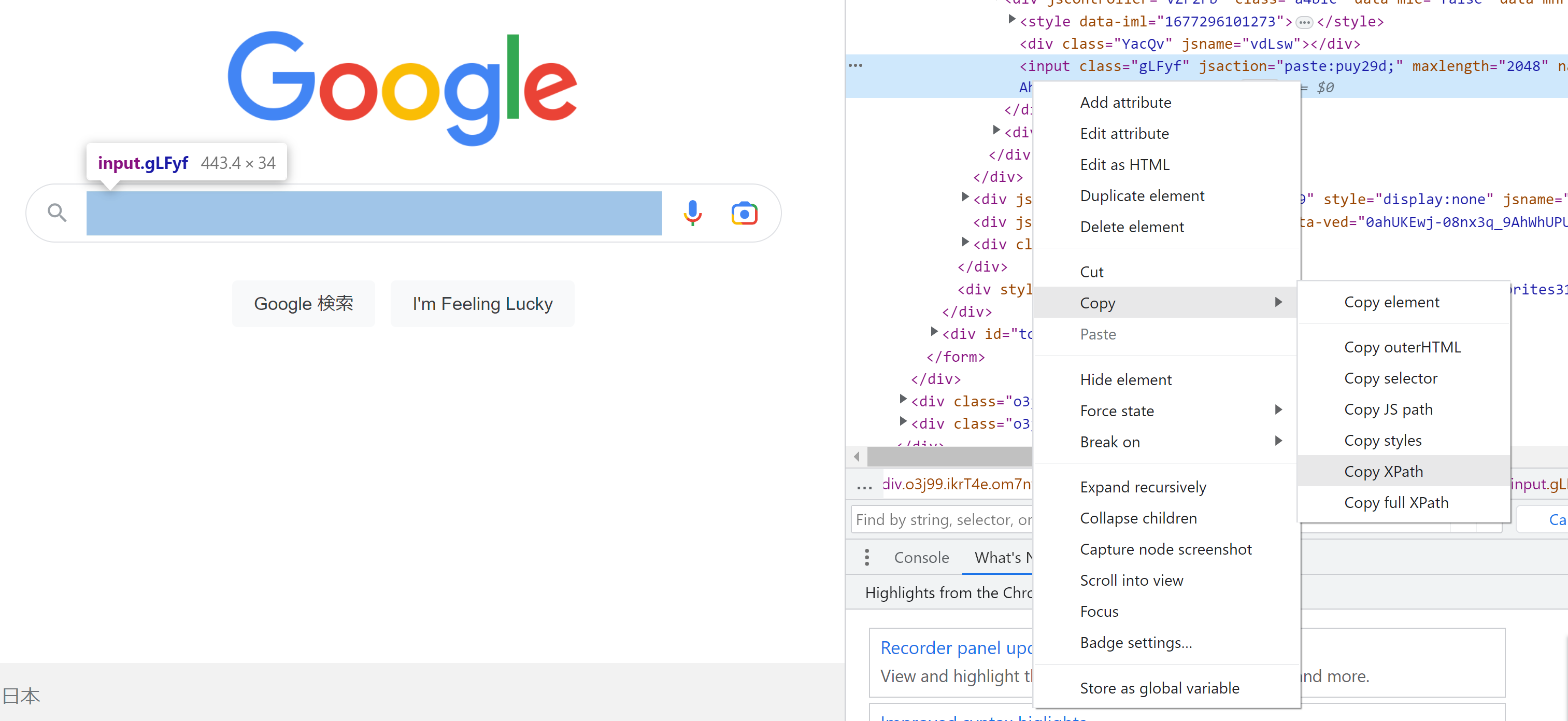
Task: Click the Google Lens camera icon
Action: [744, 213]
